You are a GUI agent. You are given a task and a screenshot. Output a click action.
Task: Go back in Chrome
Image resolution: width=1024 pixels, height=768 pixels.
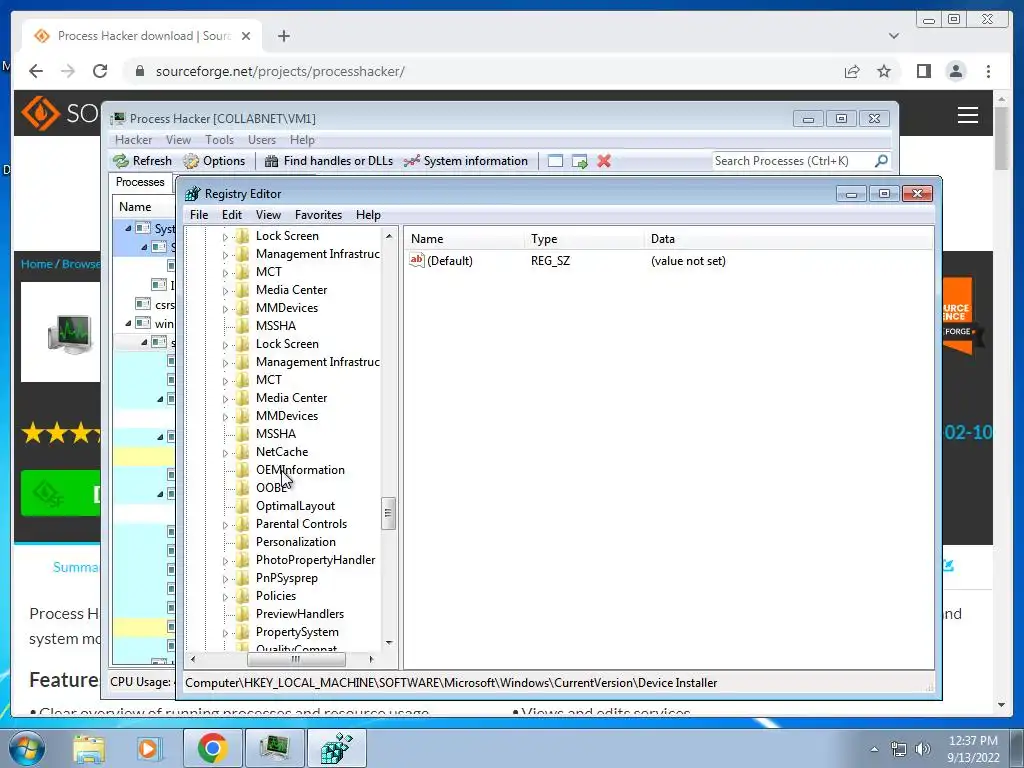36,71
